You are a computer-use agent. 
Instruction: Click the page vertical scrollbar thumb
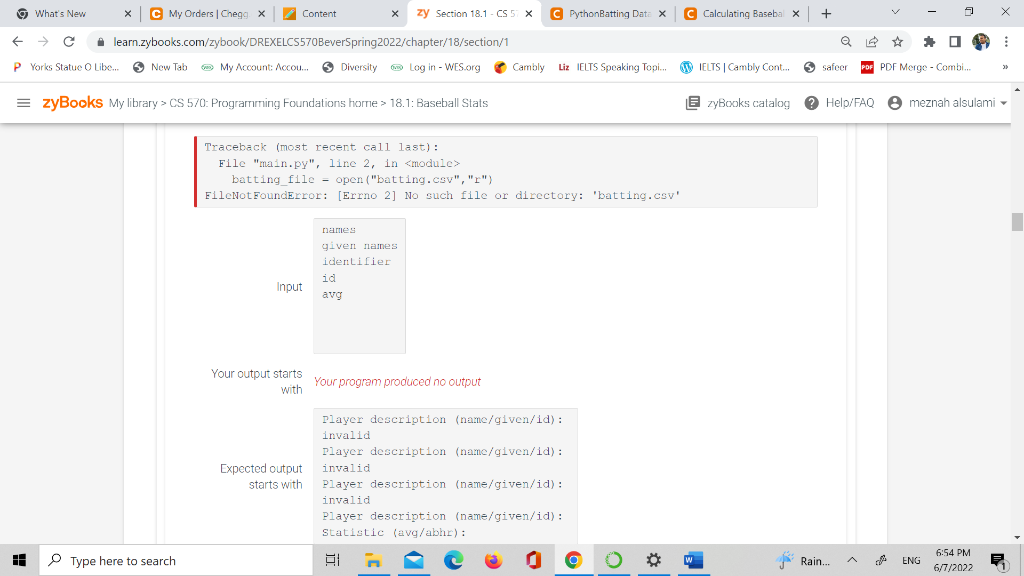pos(1017,222)
